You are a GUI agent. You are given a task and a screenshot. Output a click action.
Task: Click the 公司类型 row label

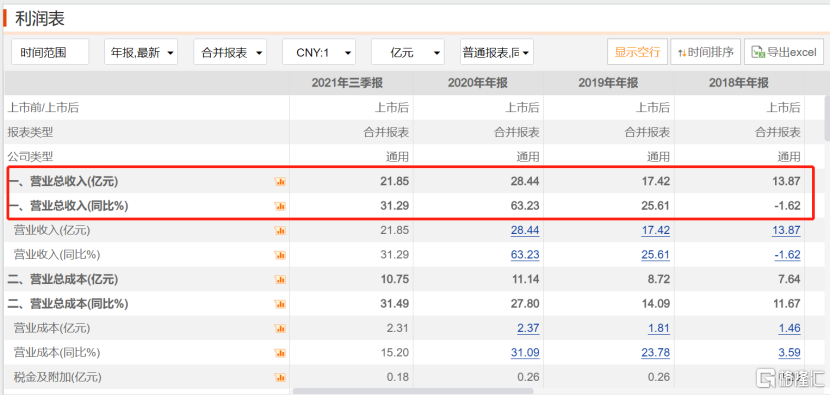[30, 157]
